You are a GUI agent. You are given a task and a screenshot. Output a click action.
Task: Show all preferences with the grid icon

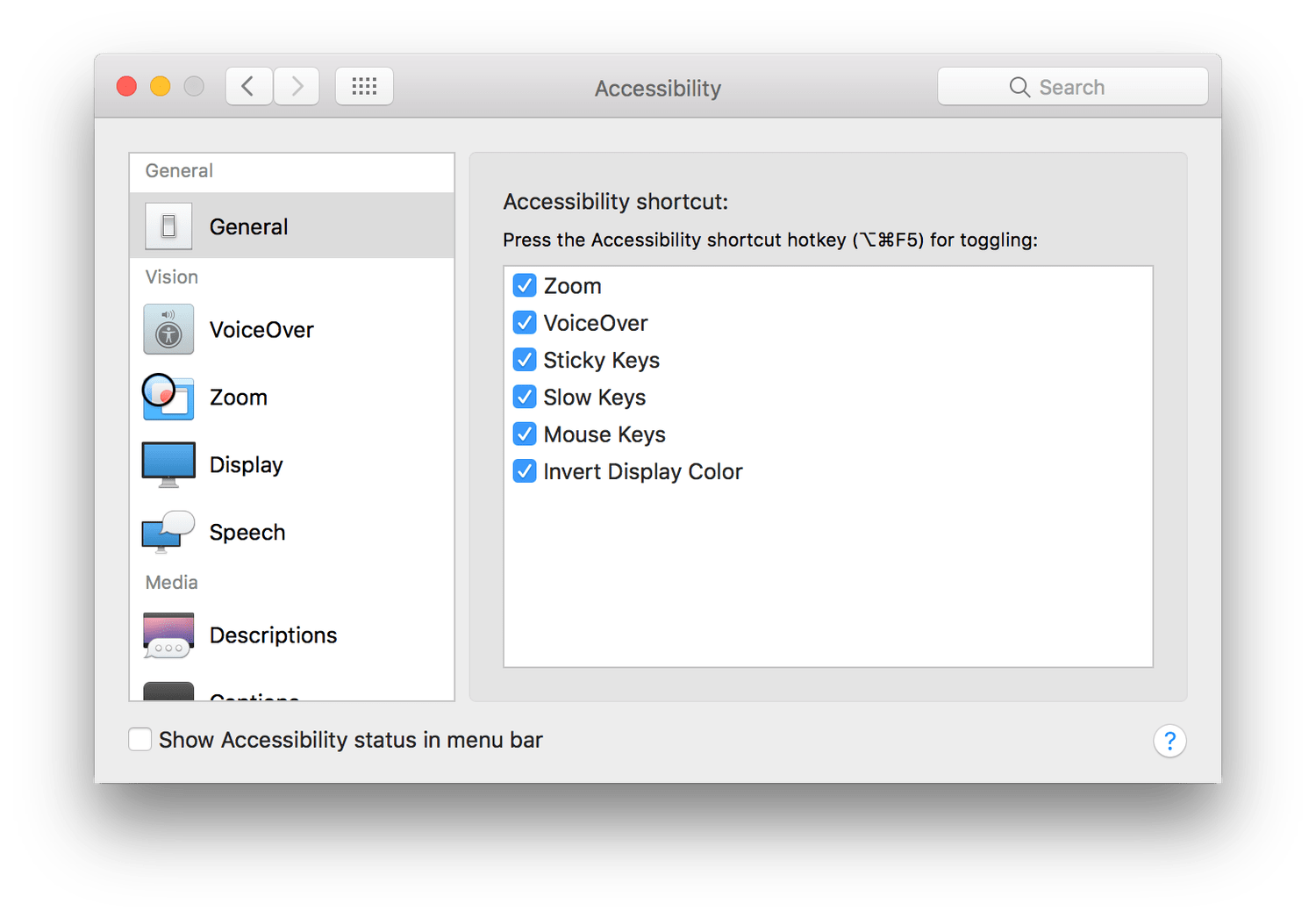364,86
